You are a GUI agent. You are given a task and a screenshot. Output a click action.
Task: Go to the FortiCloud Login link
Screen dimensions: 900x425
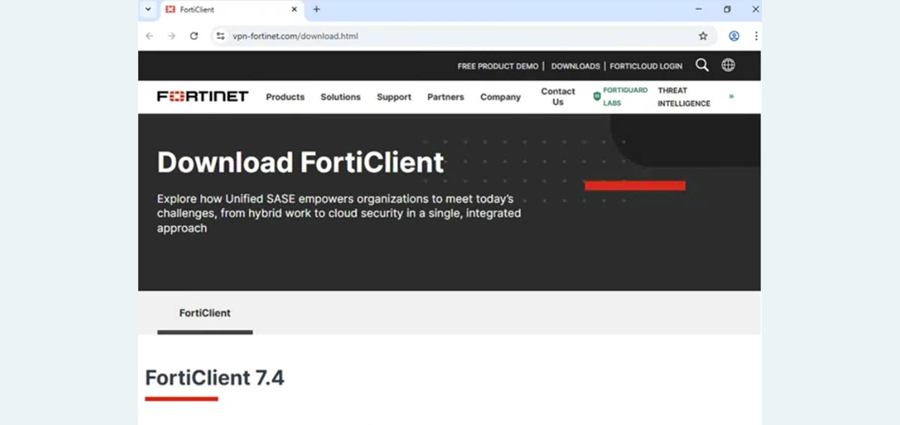[x=646, y=66]
